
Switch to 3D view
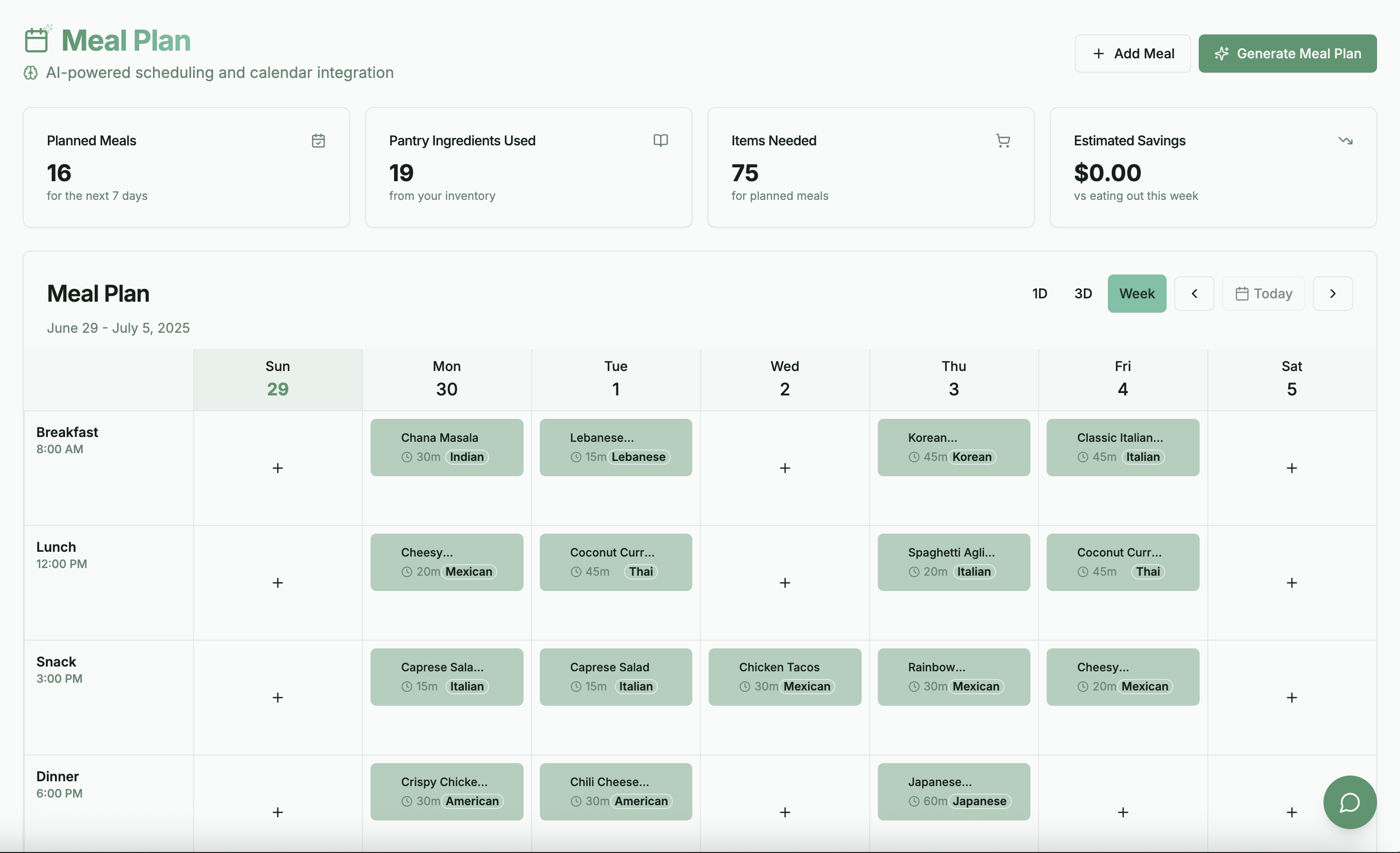click(x=1083, y=293)
